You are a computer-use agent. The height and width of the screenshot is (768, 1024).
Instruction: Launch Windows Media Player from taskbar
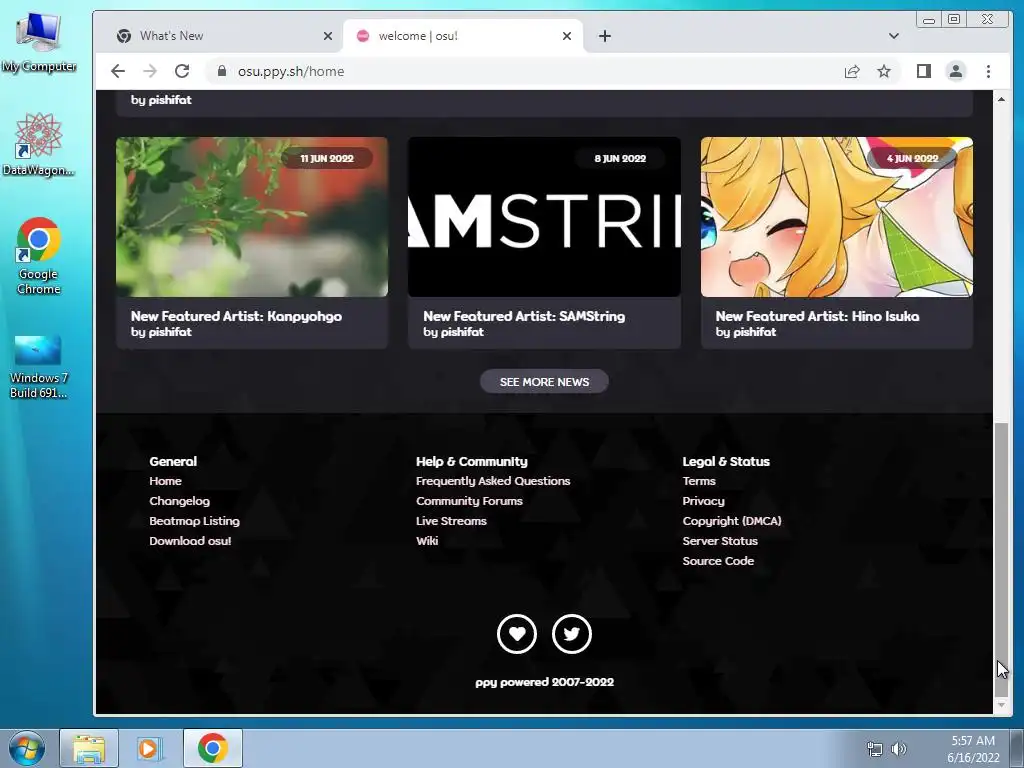pyautogui.click(x=150, y=748)
